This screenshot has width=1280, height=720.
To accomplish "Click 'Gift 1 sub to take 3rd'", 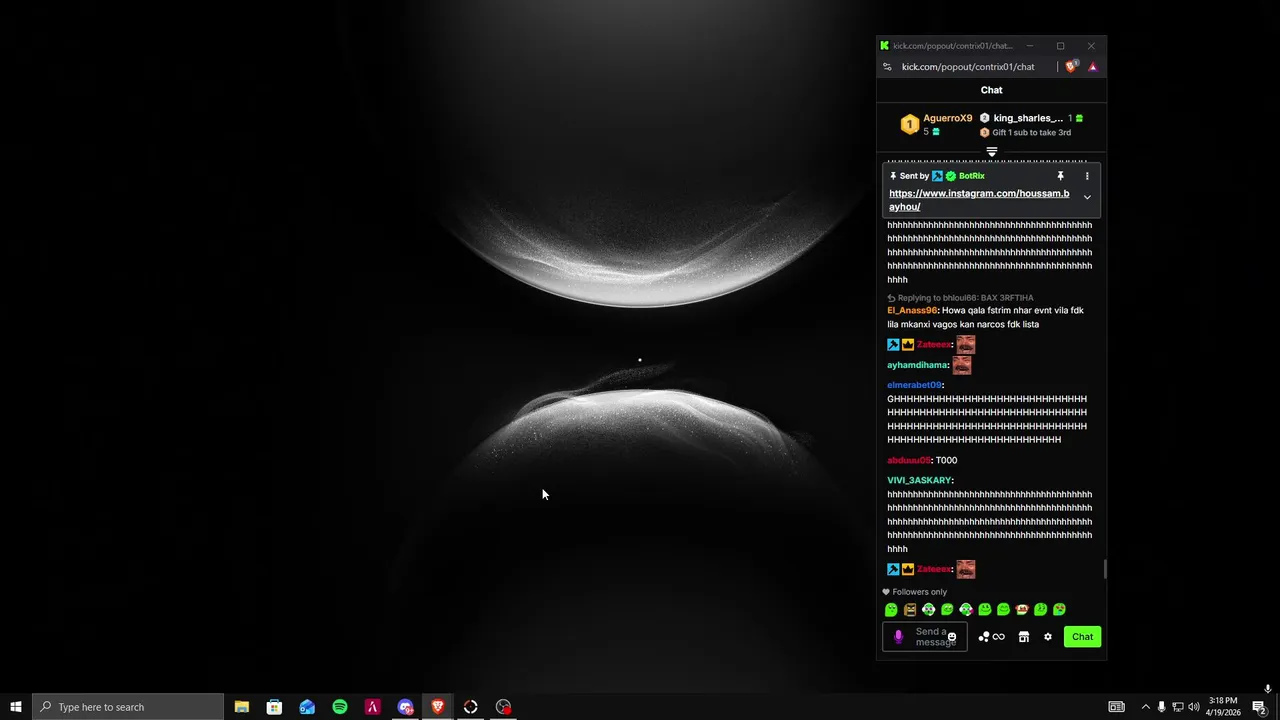I will [1031, 132].
